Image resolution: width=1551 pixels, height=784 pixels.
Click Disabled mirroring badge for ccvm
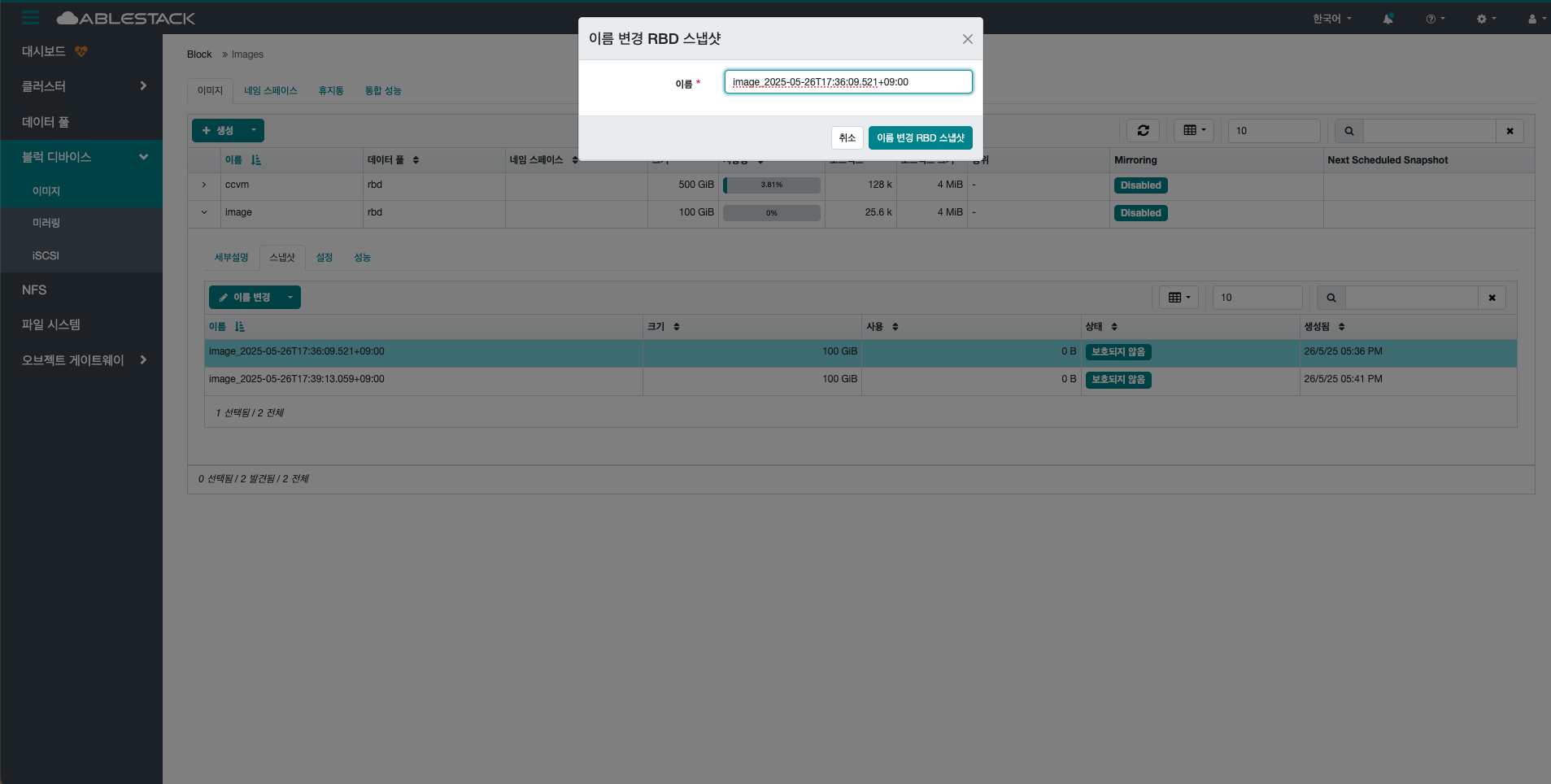[x=1141, y=185]
